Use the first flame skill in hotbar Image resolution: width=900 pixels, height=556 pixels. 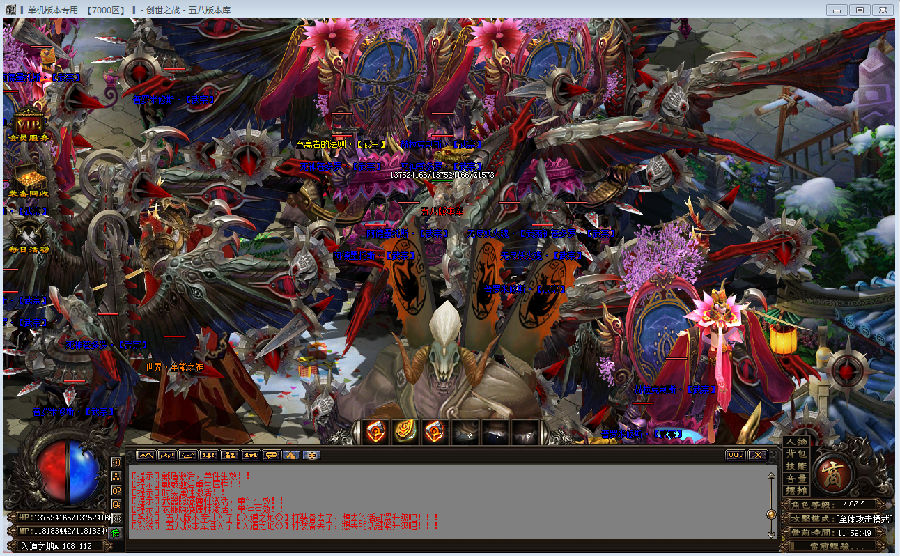(376, 431)
